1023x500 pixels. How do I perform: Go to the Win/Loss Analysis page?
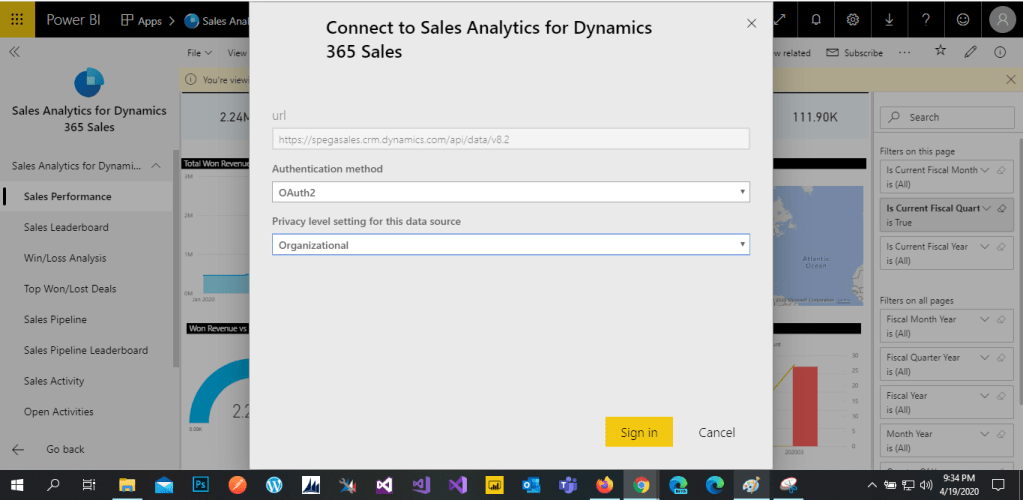tap(64, 258)
